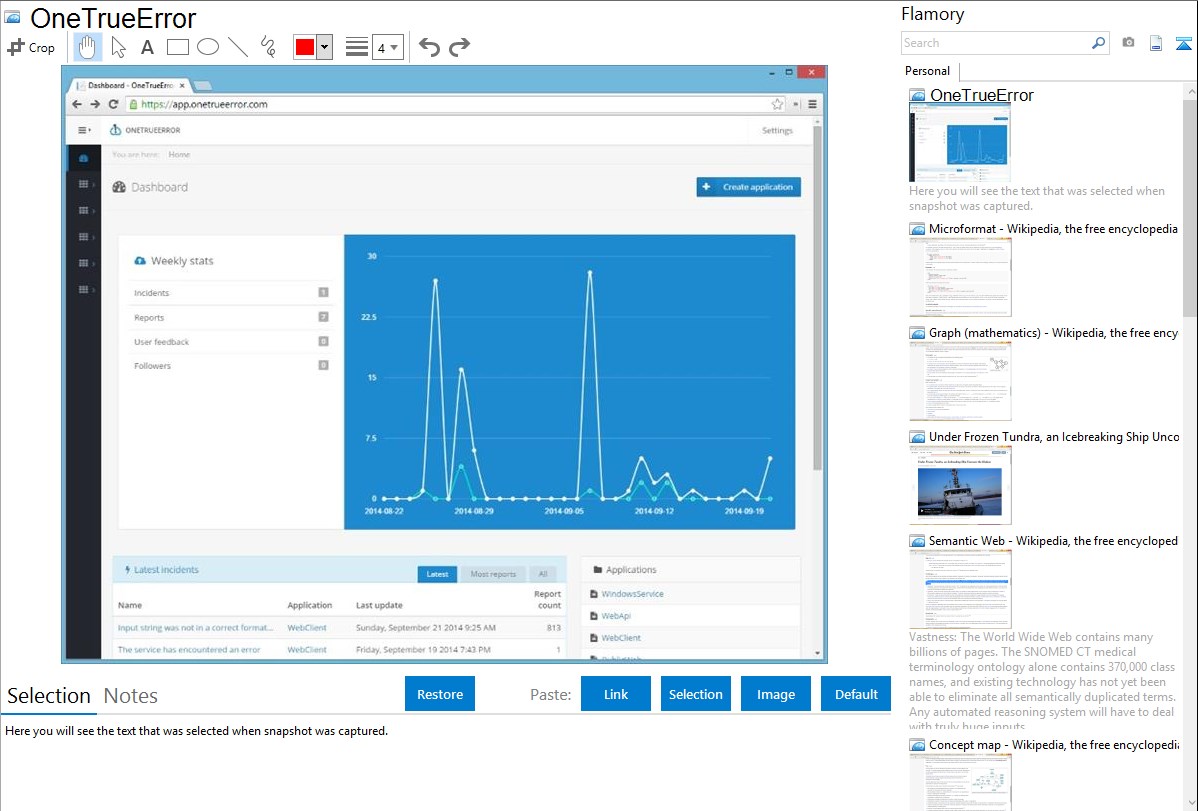This screenshot has height=811, width=1198.
Task: Select the All incidents filter tab
Action: pyautogui.click(x=543, y=574)
